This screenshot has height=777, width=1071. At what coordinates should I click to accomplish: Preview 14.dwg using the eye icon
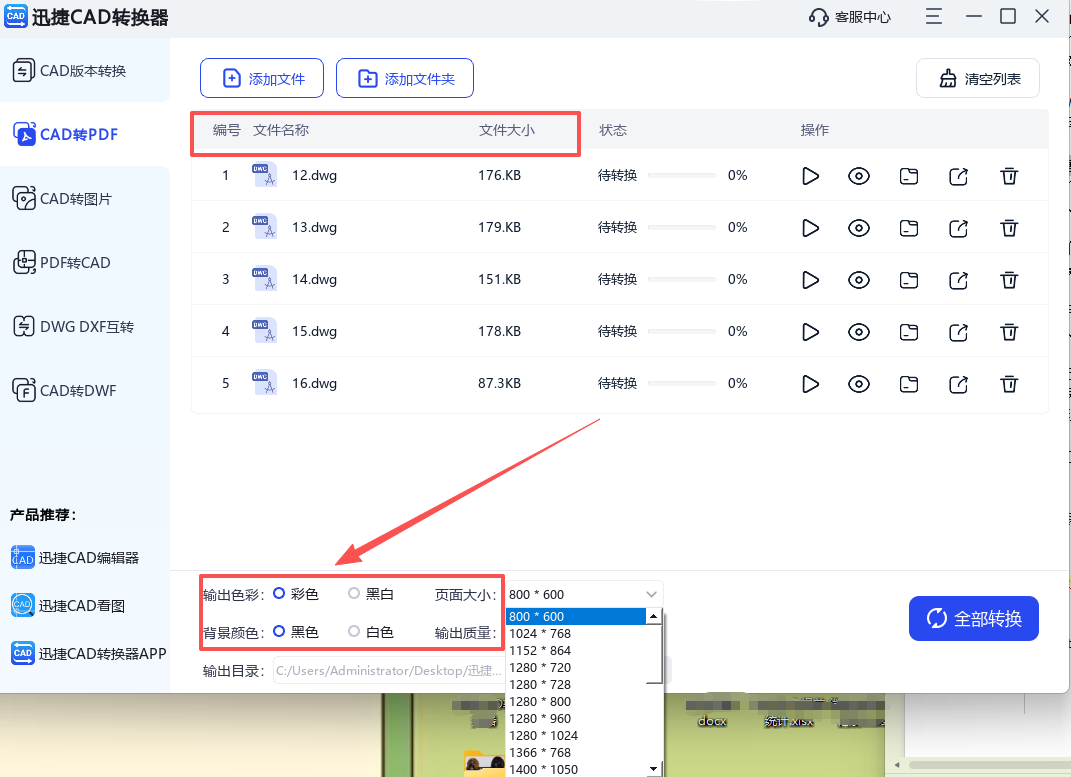coord(859,280)
